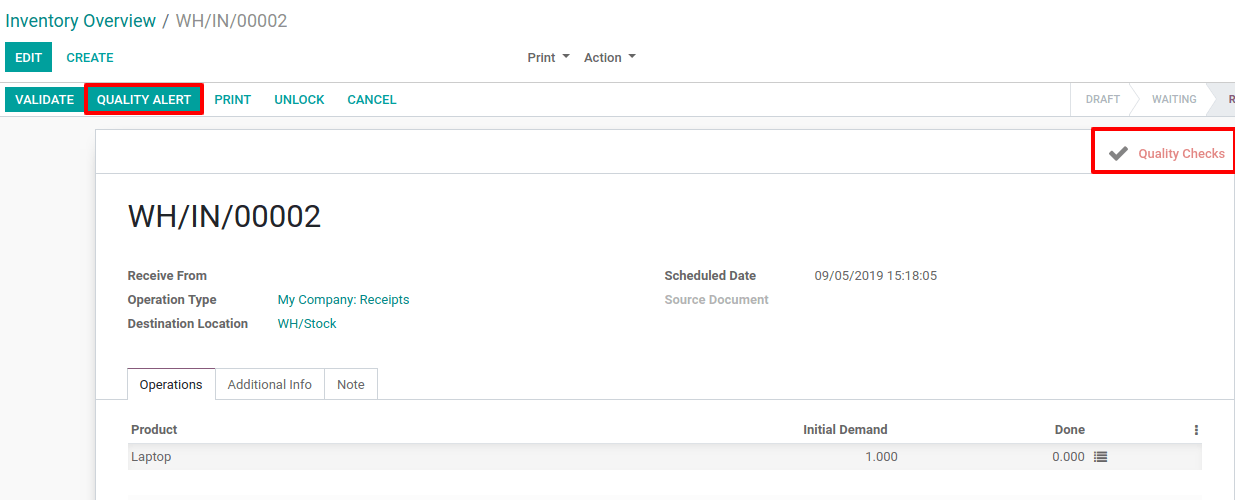Image resolution: width=1235 pixels, height=500 pixels.
Task: Select the Laptop product row
Action: tap(665, 457)
